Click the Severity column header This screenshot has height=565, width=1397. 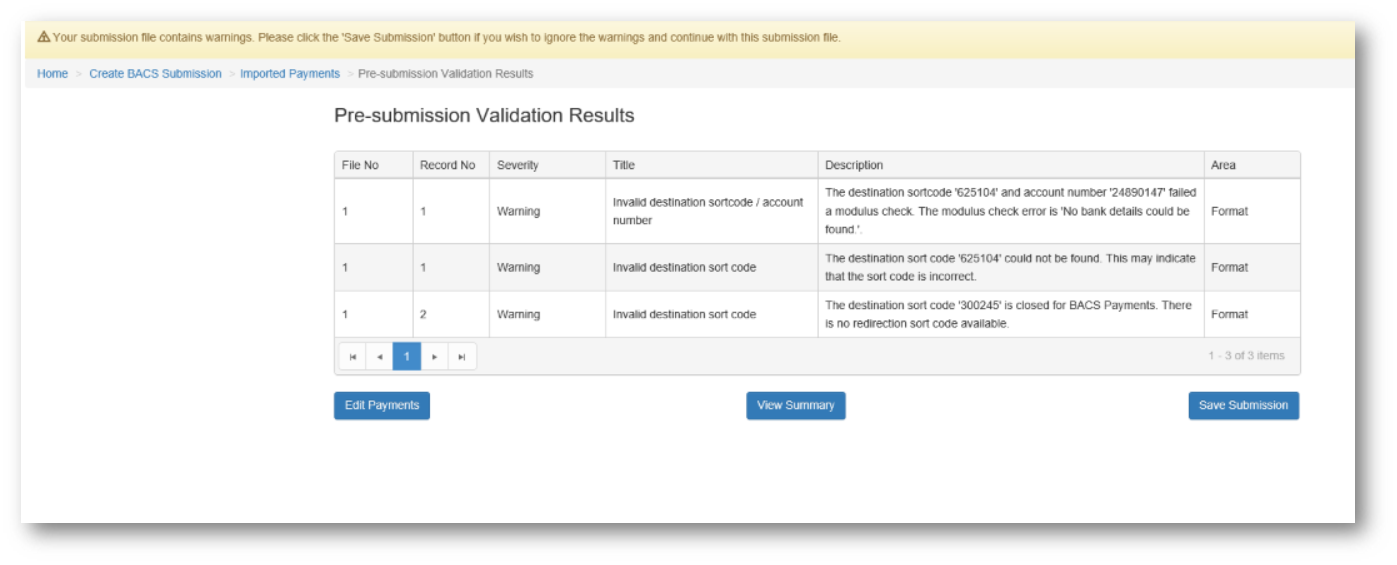(518, 165)
